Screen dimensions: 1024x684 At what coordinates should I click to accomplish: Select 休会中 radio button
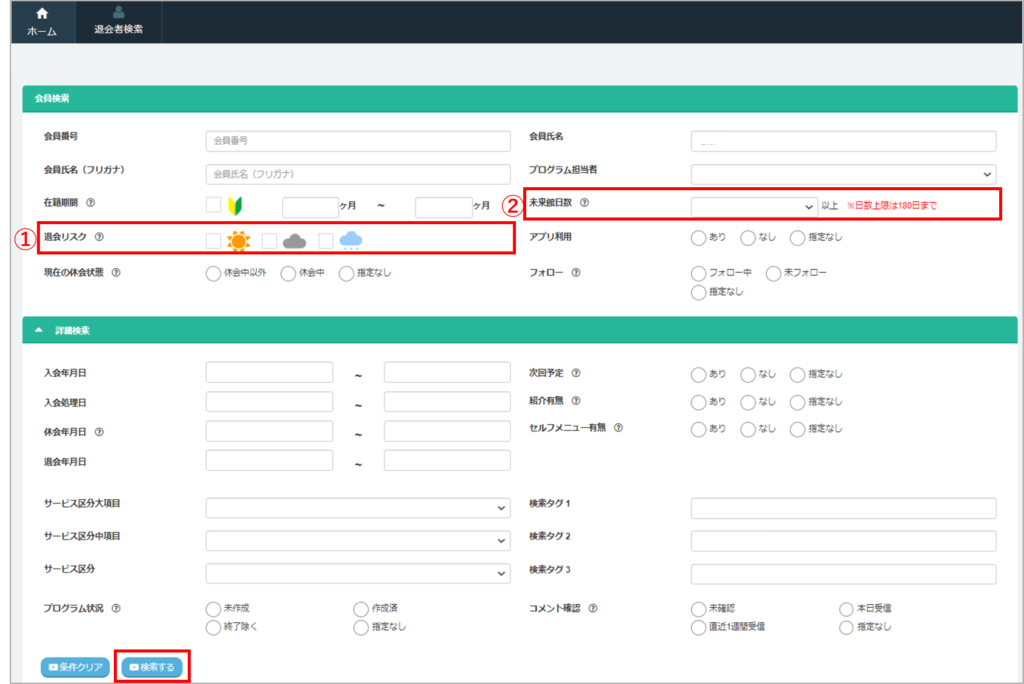tap(288, 273)
